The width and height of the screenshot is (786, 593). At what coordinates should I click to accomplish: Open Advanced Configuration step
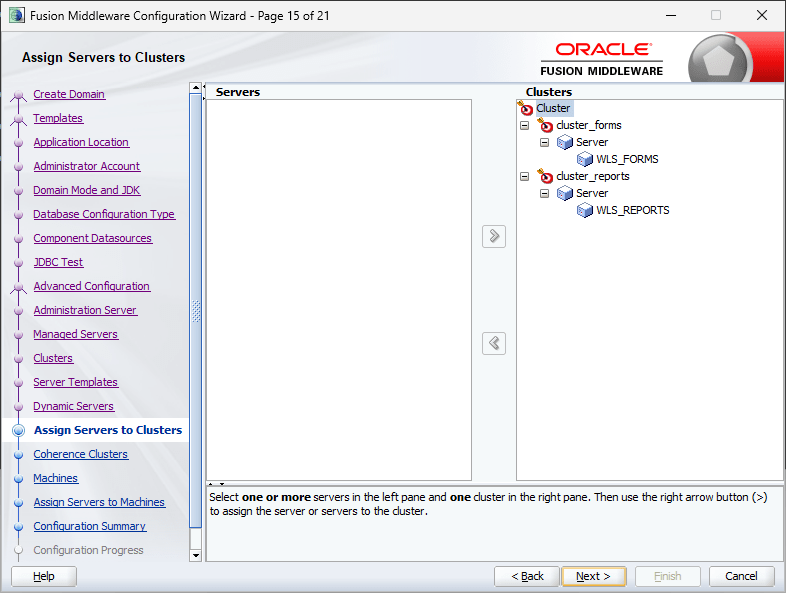point(92,287)
